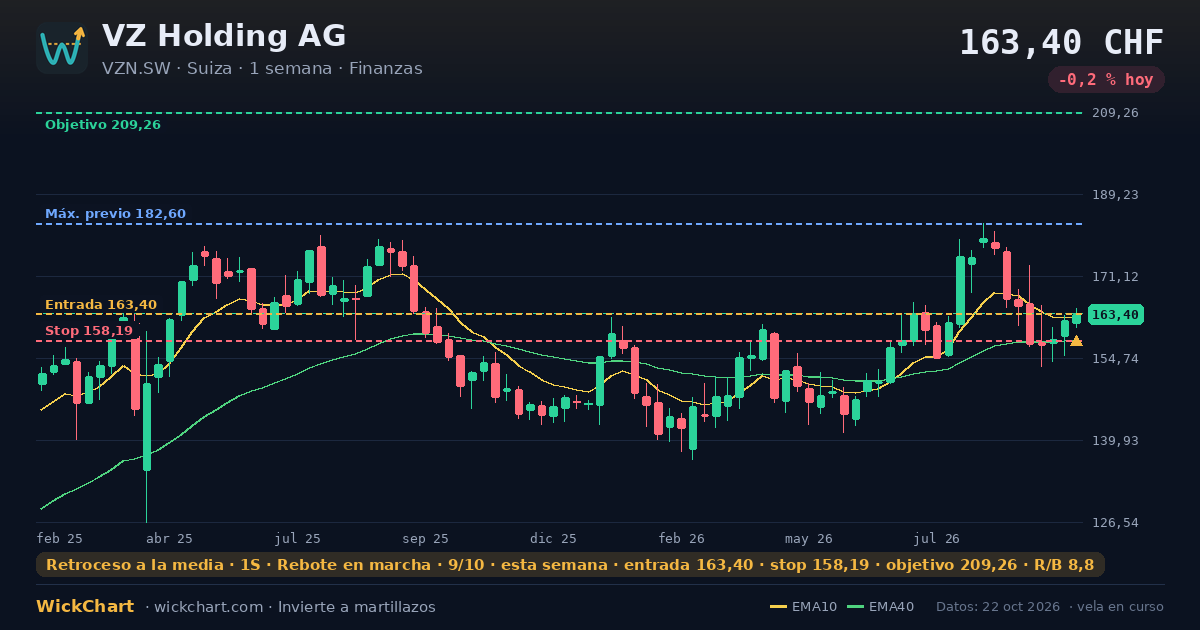Click the EMA40 legend entry
Image resolution: width=1200 pixels, height=630 pixels.
[x=880, y=607]
